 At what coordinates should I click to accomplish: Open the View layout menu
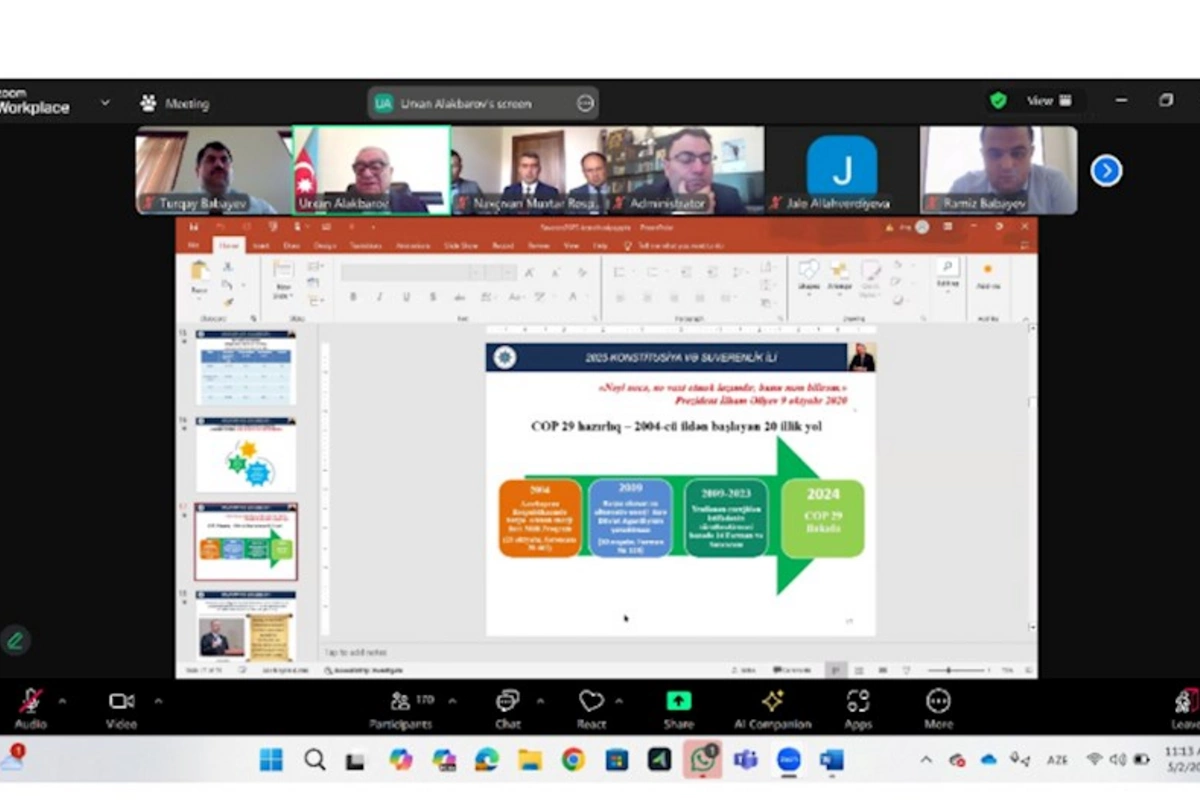1049,101
